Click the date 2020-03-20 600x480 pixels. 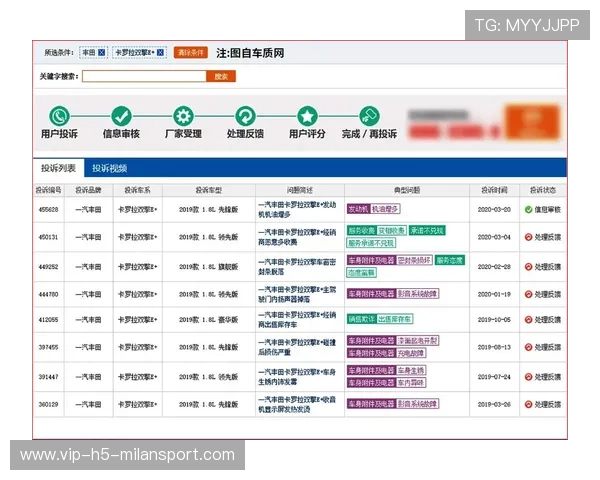pos(494,209)
